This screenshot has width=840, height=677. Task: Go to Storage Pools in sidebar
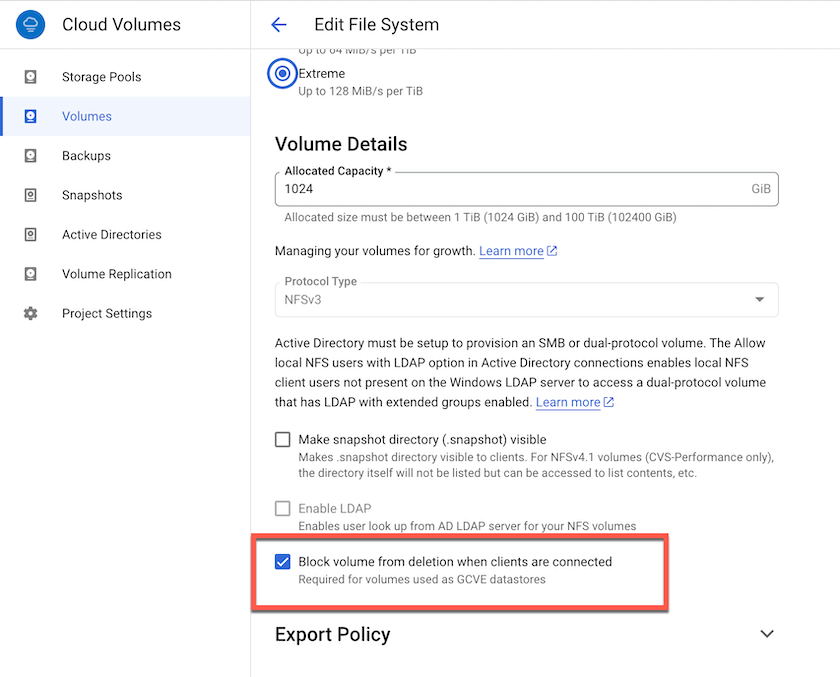(101, 77)
